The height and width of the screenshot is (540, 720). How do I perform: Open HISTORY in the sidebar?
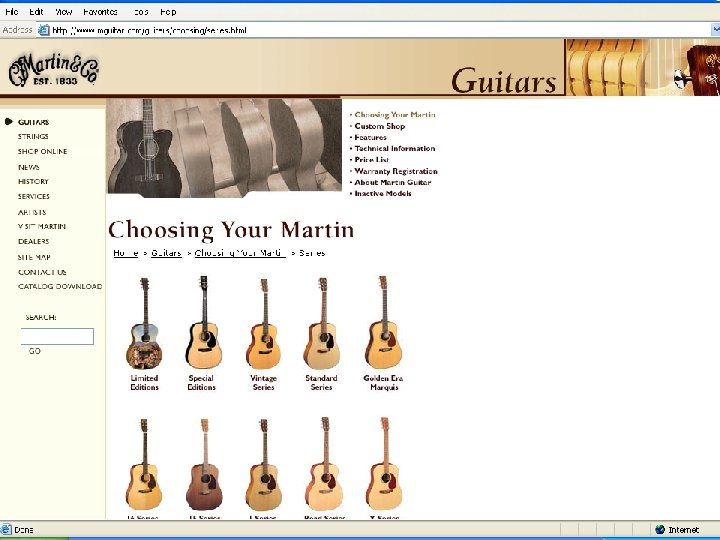coord(33,181)
